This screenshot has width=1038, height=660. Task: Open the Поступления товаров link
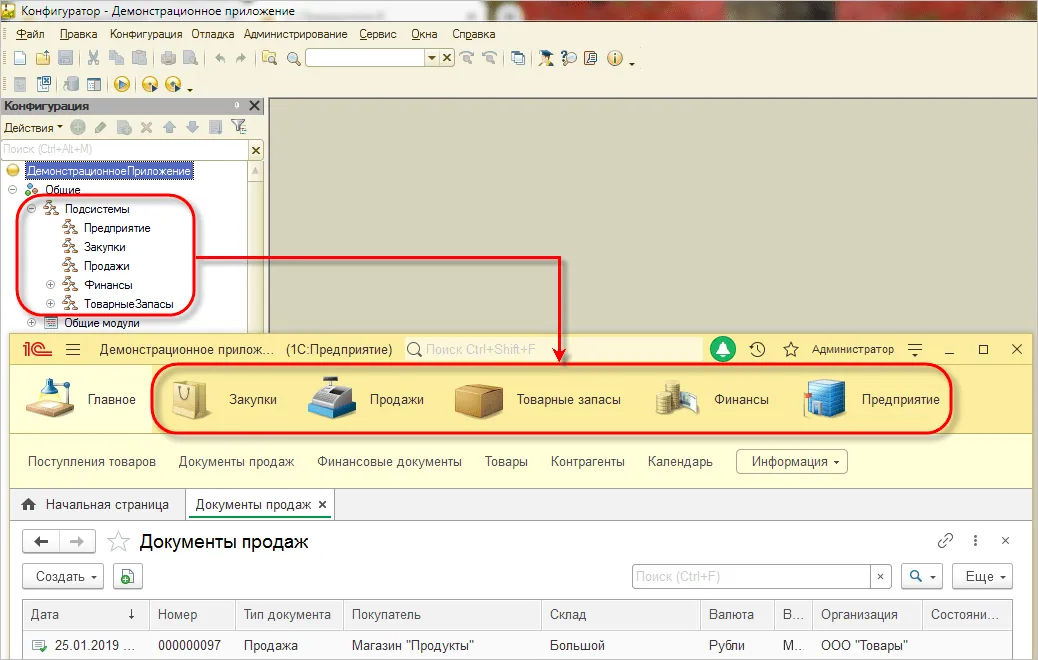92,461
